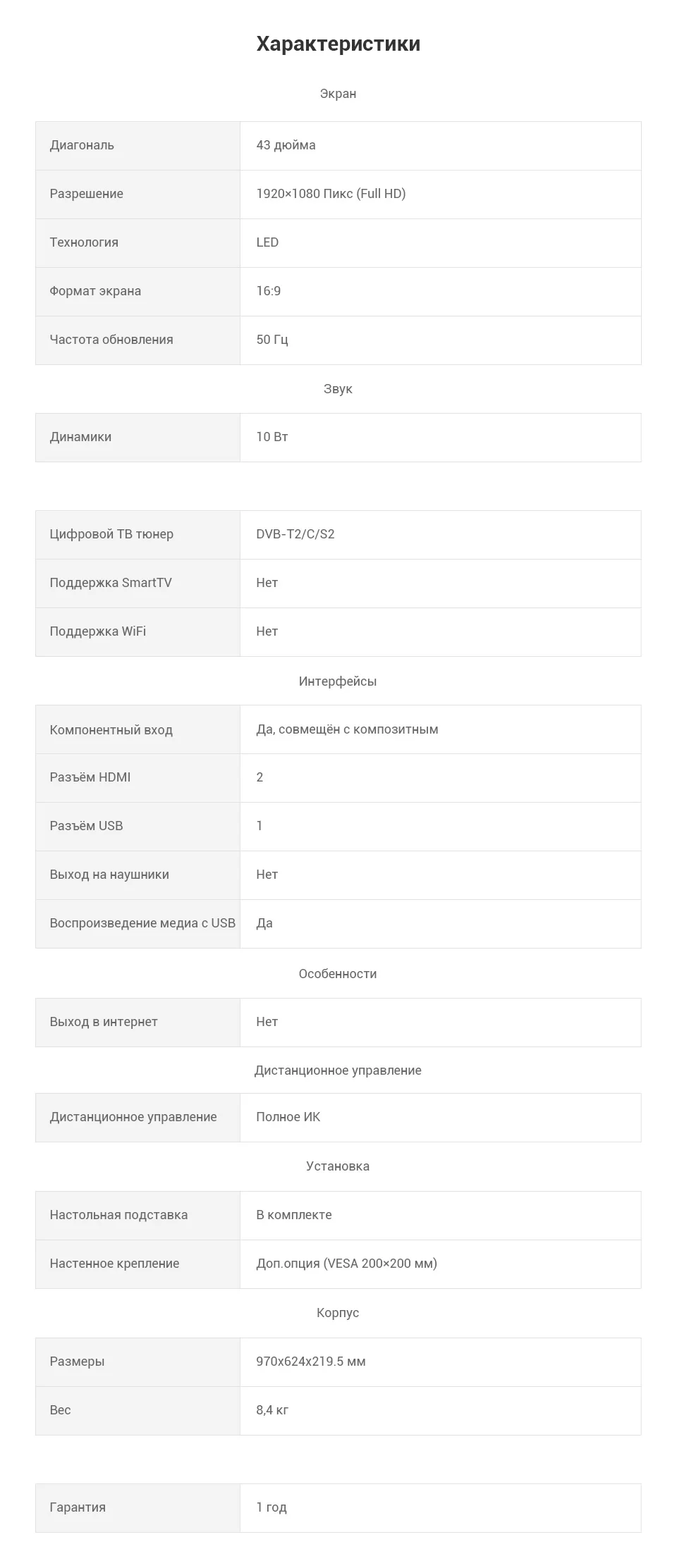Click the Диагональ row label
The height and width of the screenshot is (1568, 677).
coord(82,145)
